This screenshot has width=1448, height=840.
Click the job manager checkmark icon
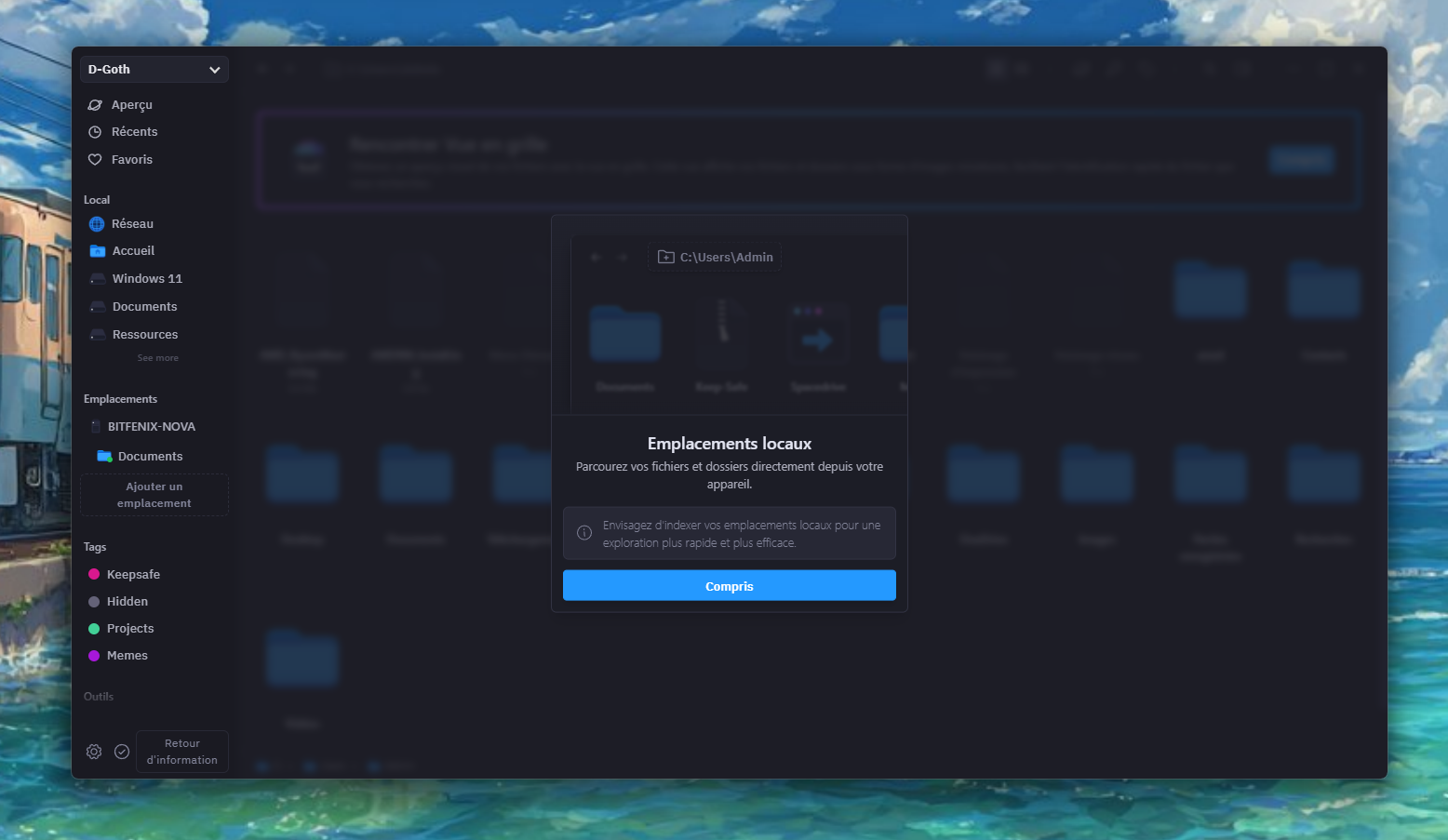[x=122, y=752]
